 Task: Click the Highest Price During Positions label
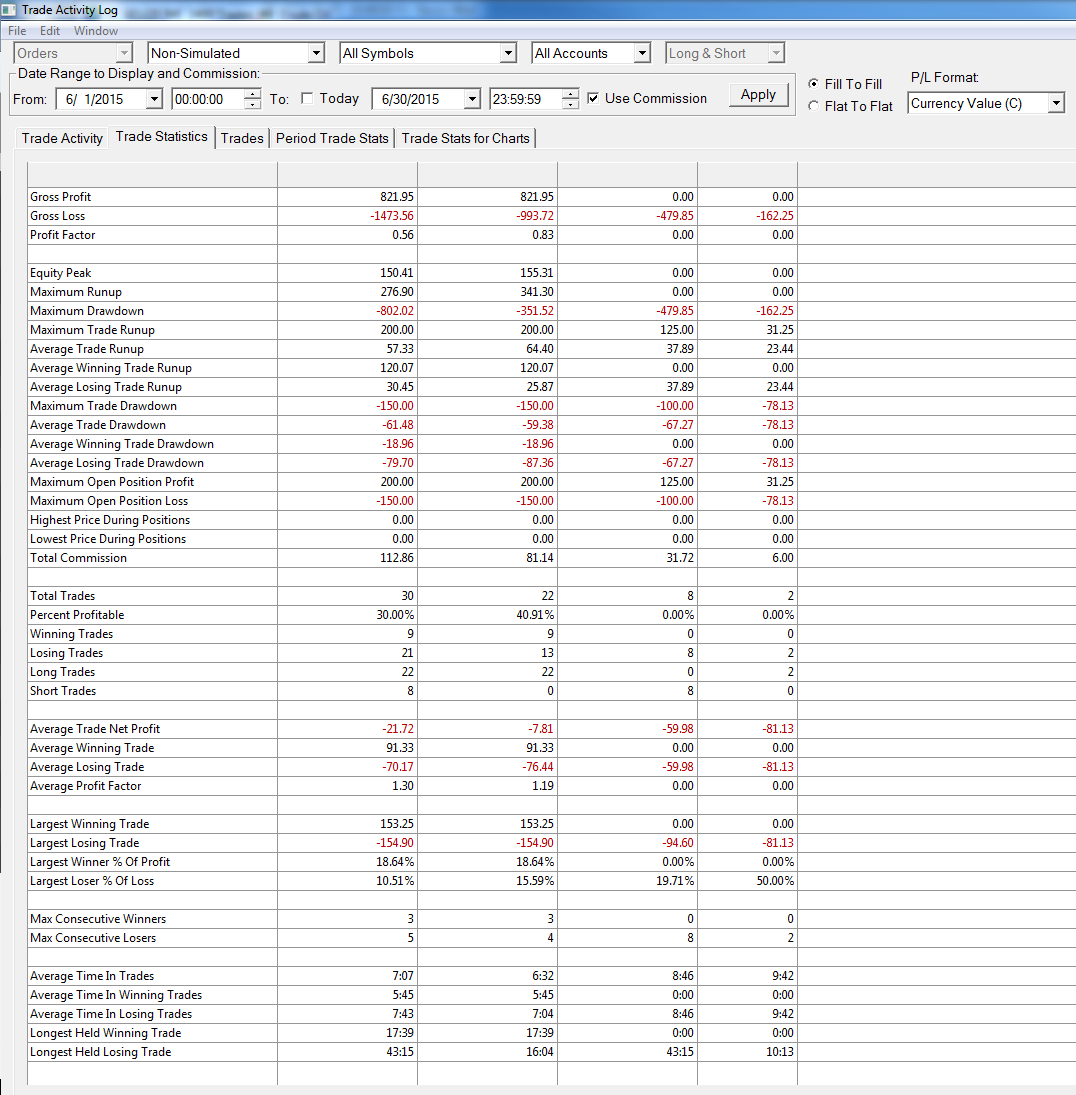[x=110, y=520]
